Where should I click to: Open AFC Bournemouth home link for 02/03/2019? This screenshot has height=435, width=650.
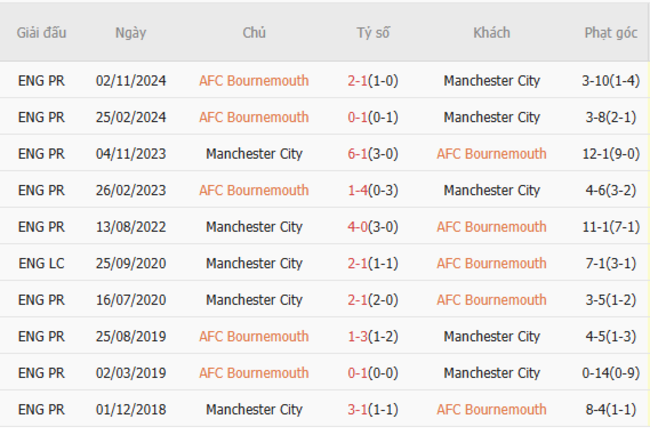[254, 373]
